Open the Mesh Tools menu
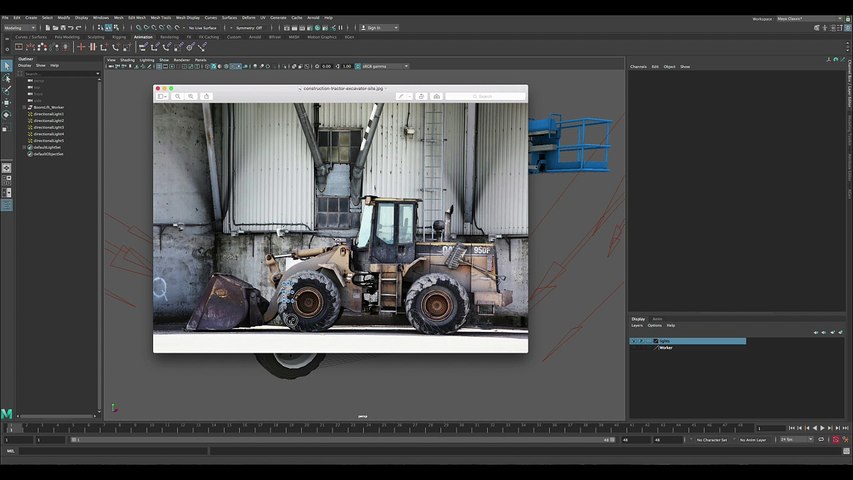853x480 pixels. click(161, 18)
